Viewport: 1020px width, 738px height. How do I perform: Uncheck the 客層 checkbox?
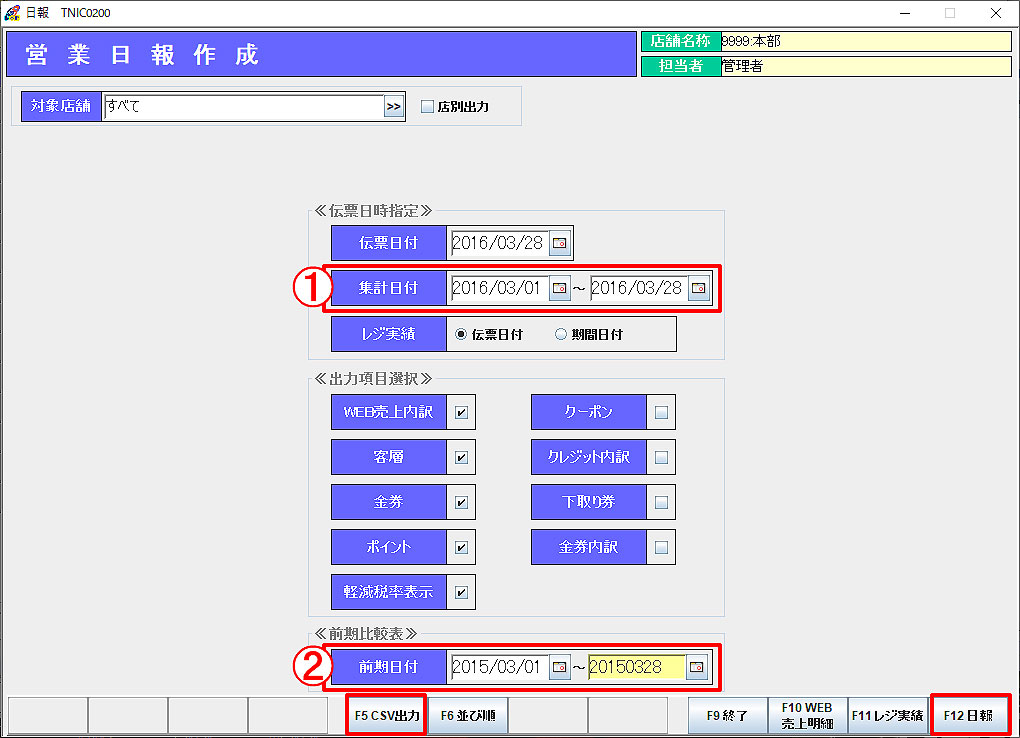pyautogui.click(x=461, y=457)
